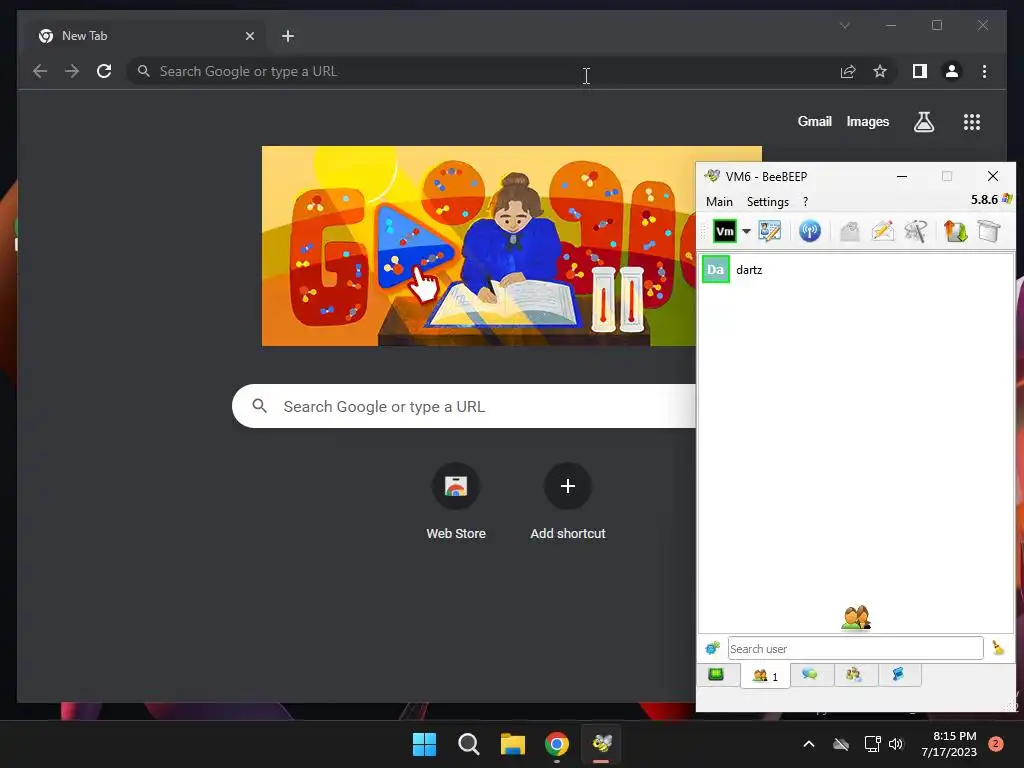Reload the page in Chrome
1024x768 pixels.
pos(104,71)
